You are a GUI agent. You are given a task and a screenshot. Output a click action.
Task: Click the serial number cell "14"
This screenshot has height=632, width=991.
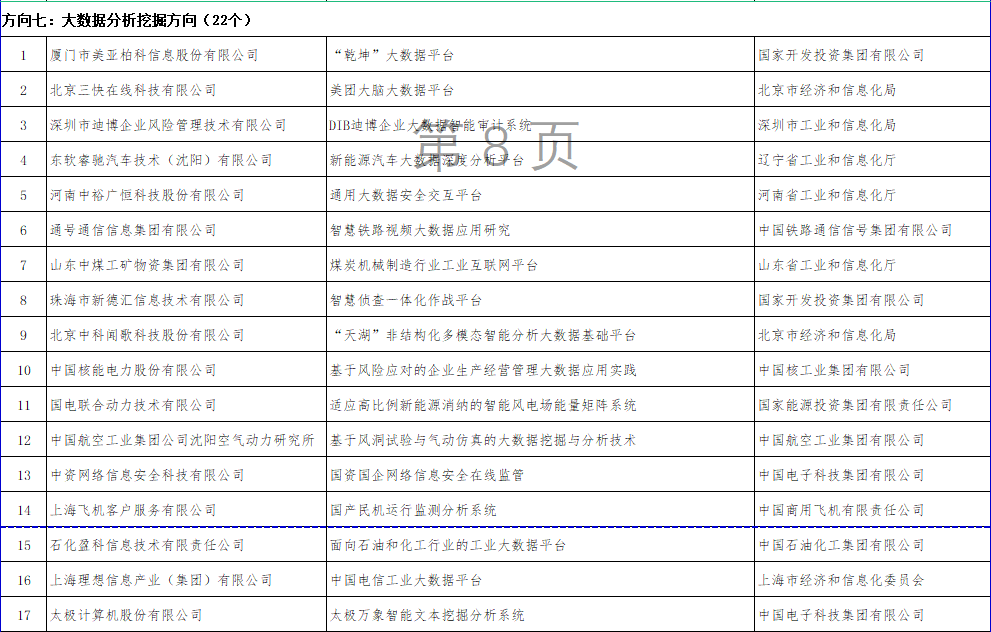[23, 511]
